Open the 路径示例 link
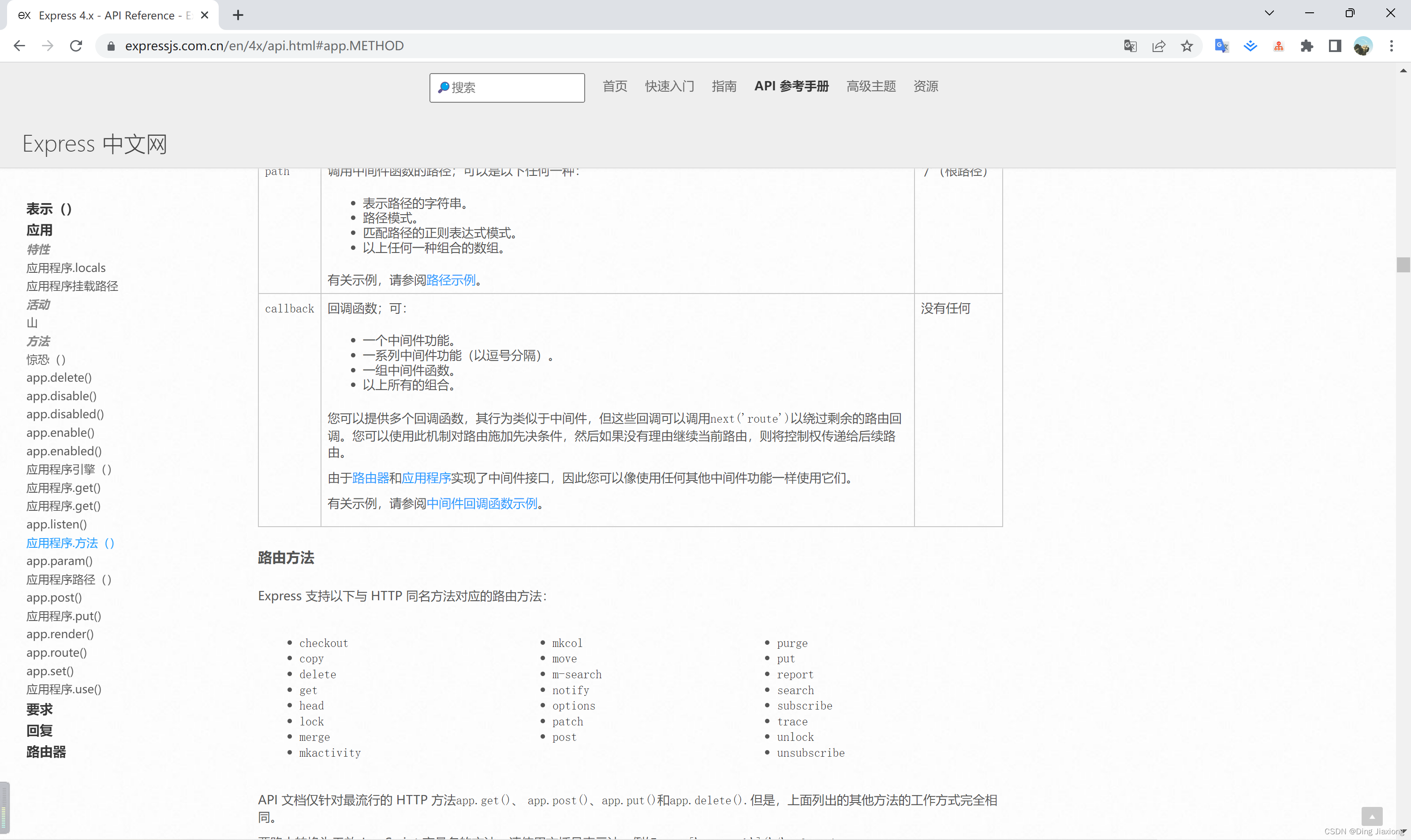 (451, 279)
